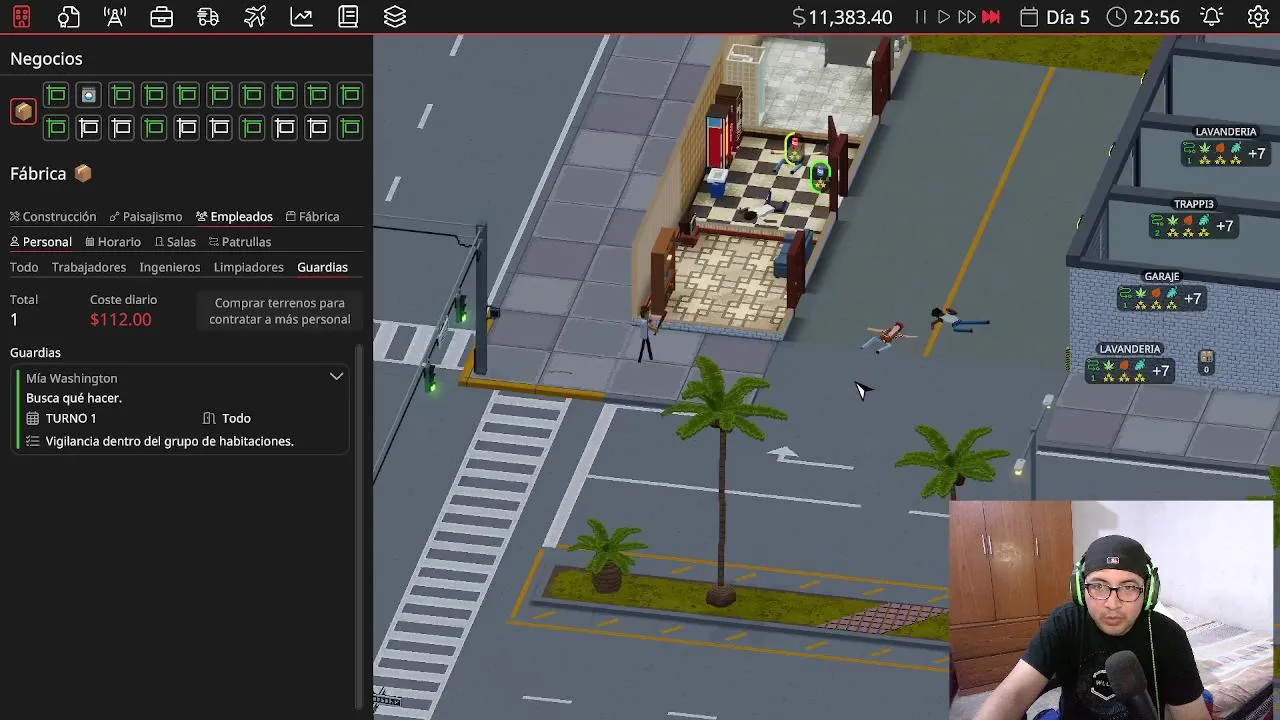
Task: Filter employees by Todo
Action: click(x=24, y=267)
